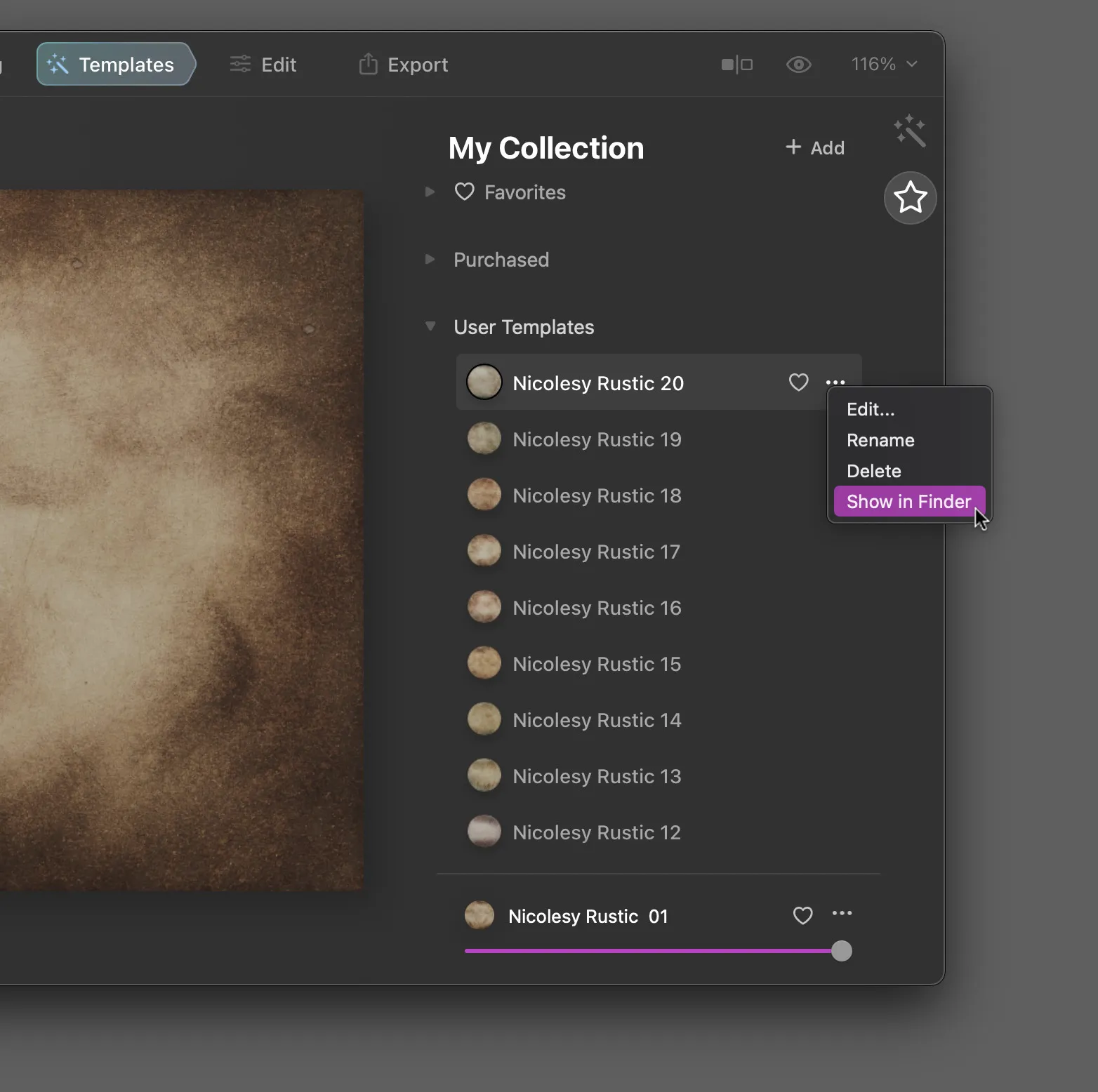
Task: Favorite Nicolesy Rustic 20 with heart
Action: pos(798,382)
